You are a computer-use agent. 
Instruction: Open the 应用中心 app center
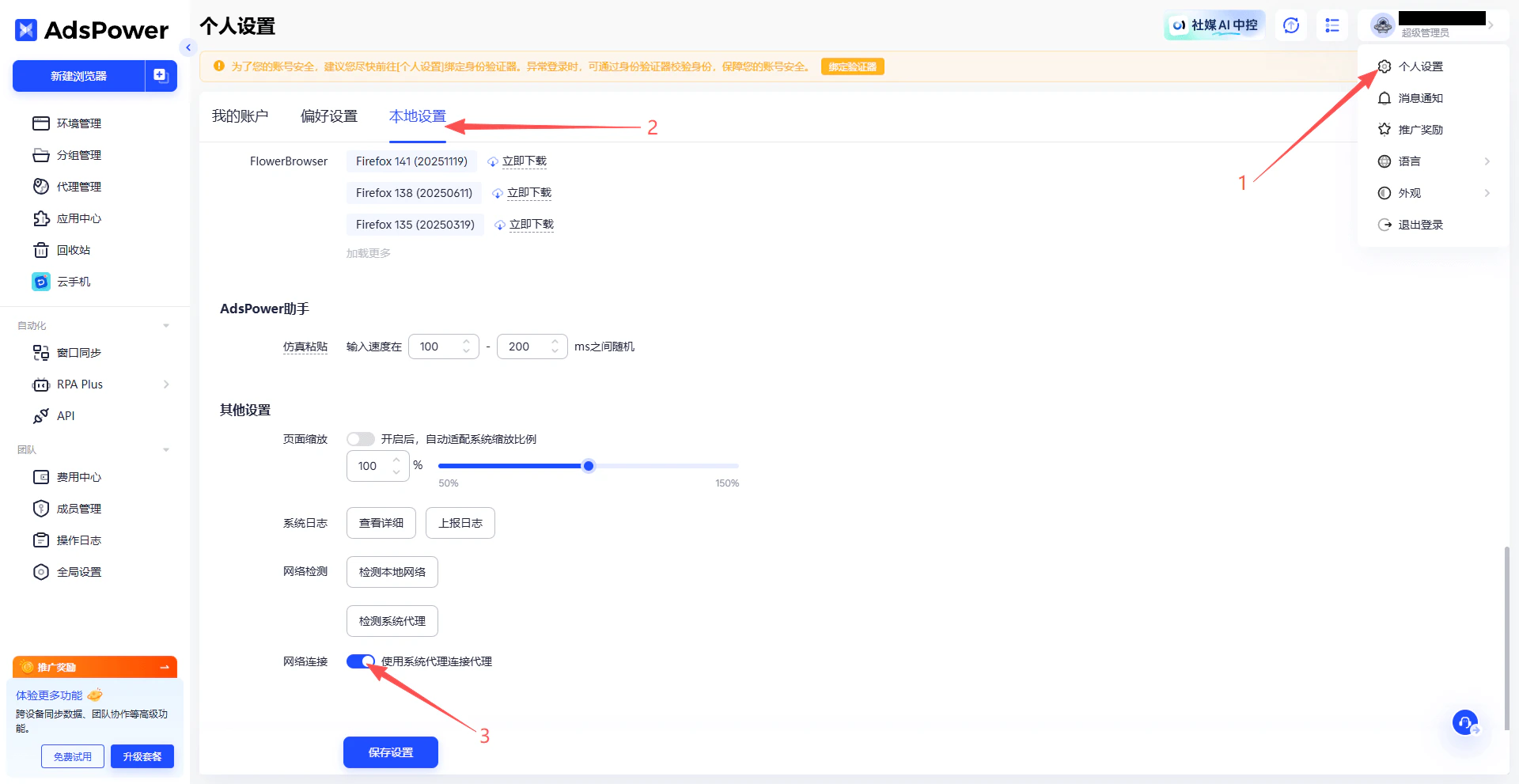[79, 218]
